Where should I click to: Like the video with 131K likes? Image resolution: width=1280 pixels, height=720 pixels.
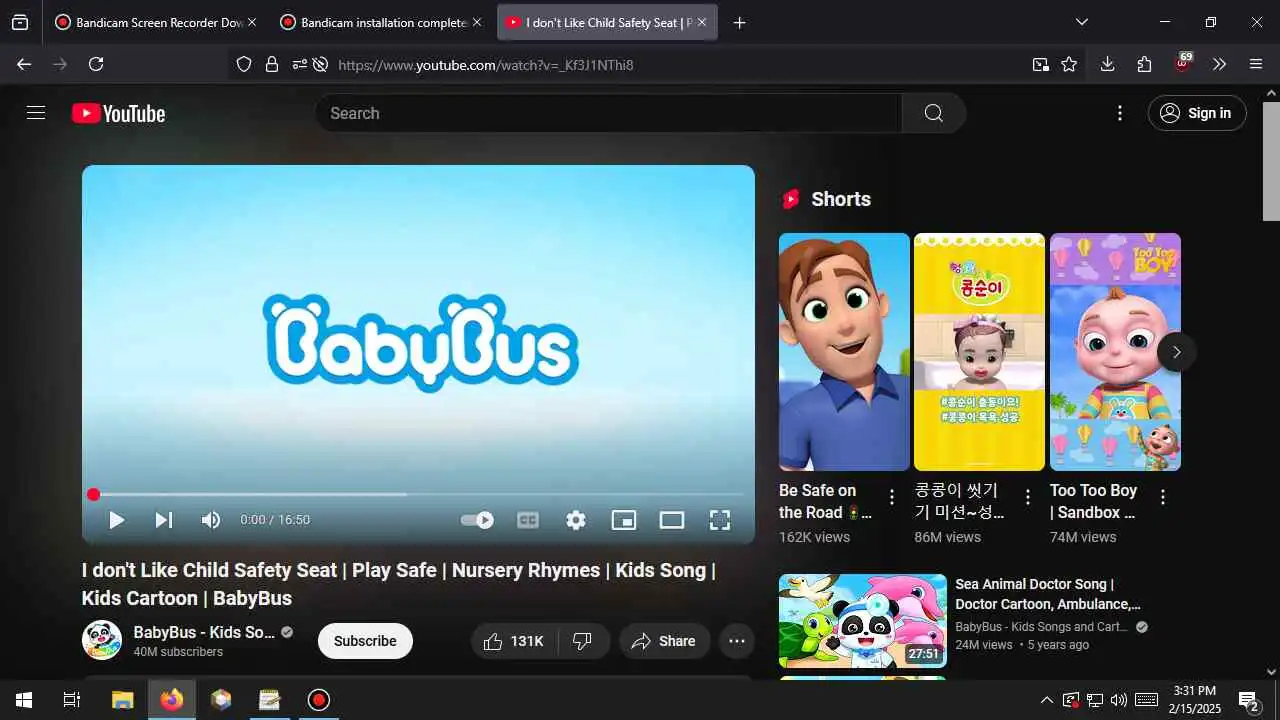pos(513,641)
